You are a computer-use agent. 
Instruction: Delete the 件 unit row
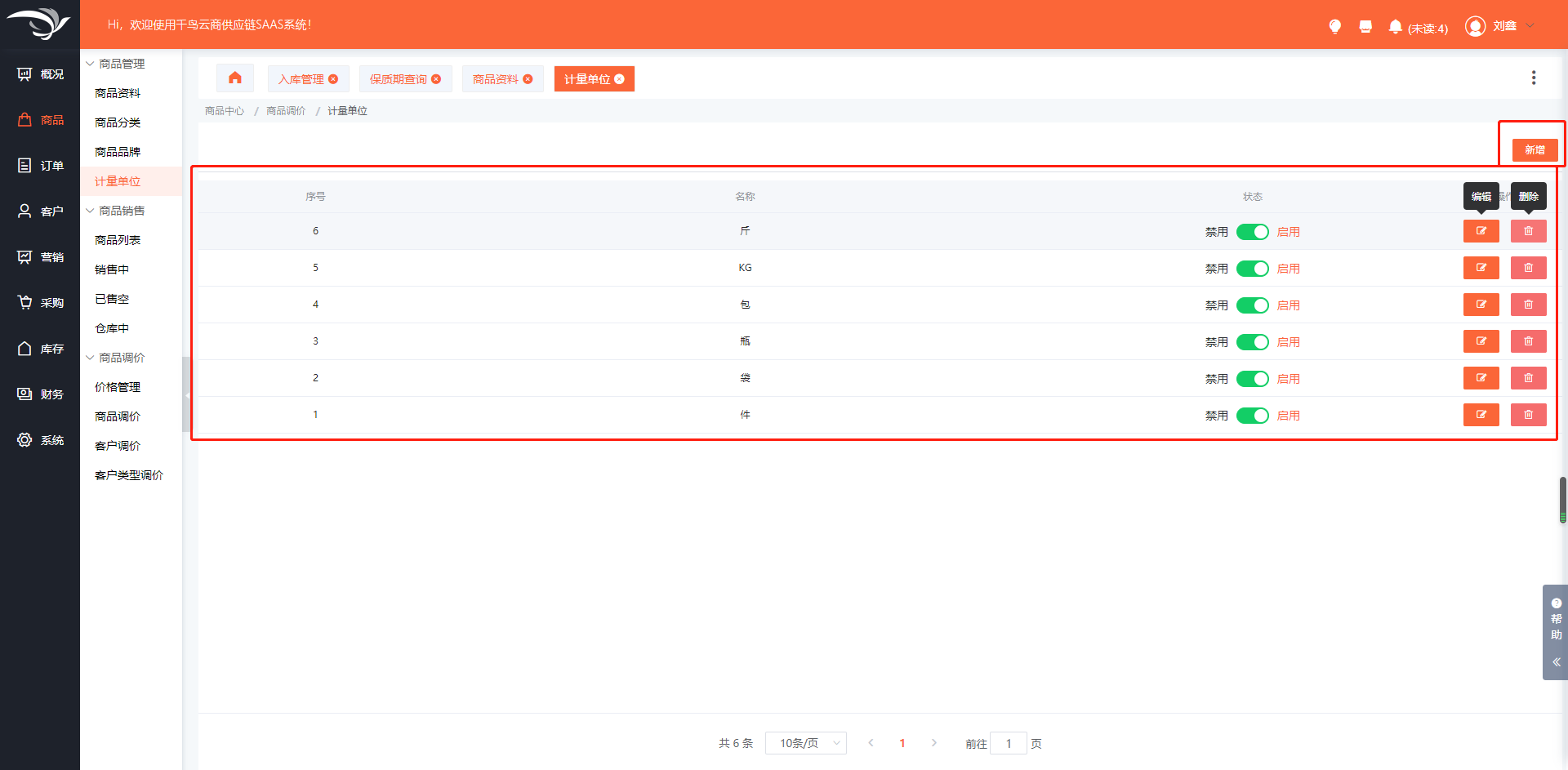[x=1528, y=415]
